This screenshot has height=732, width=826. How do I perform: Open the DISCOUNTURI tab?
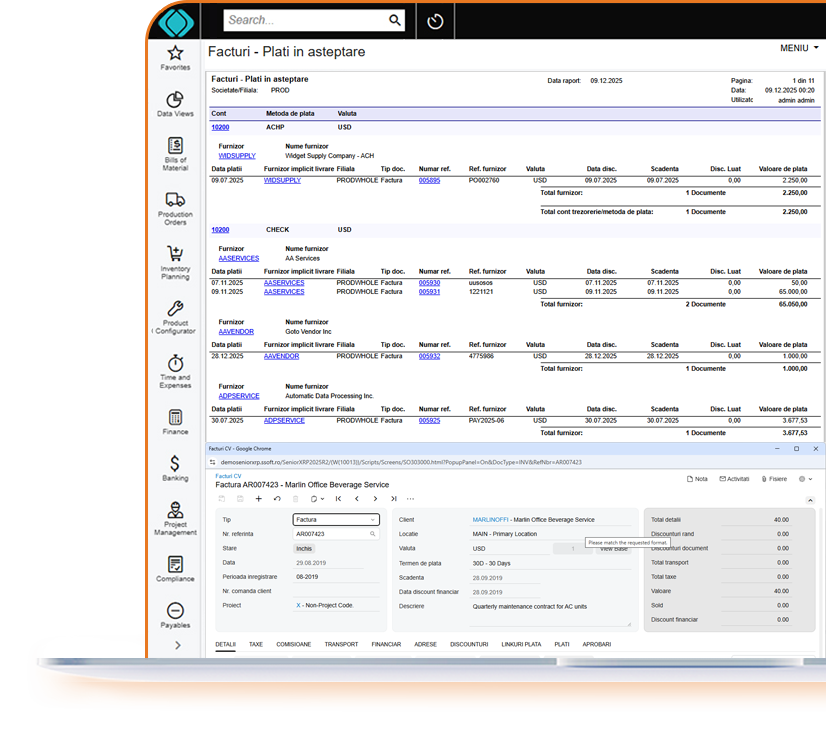[469, 644]
